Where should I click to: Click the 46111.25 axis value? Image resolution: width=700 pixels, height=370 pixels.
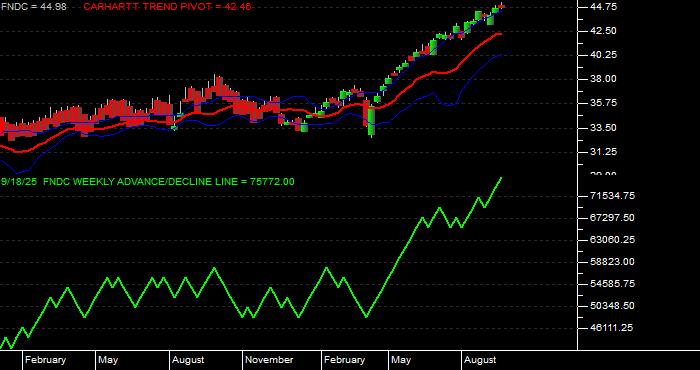pyautogui.click(x=612, y=328)
